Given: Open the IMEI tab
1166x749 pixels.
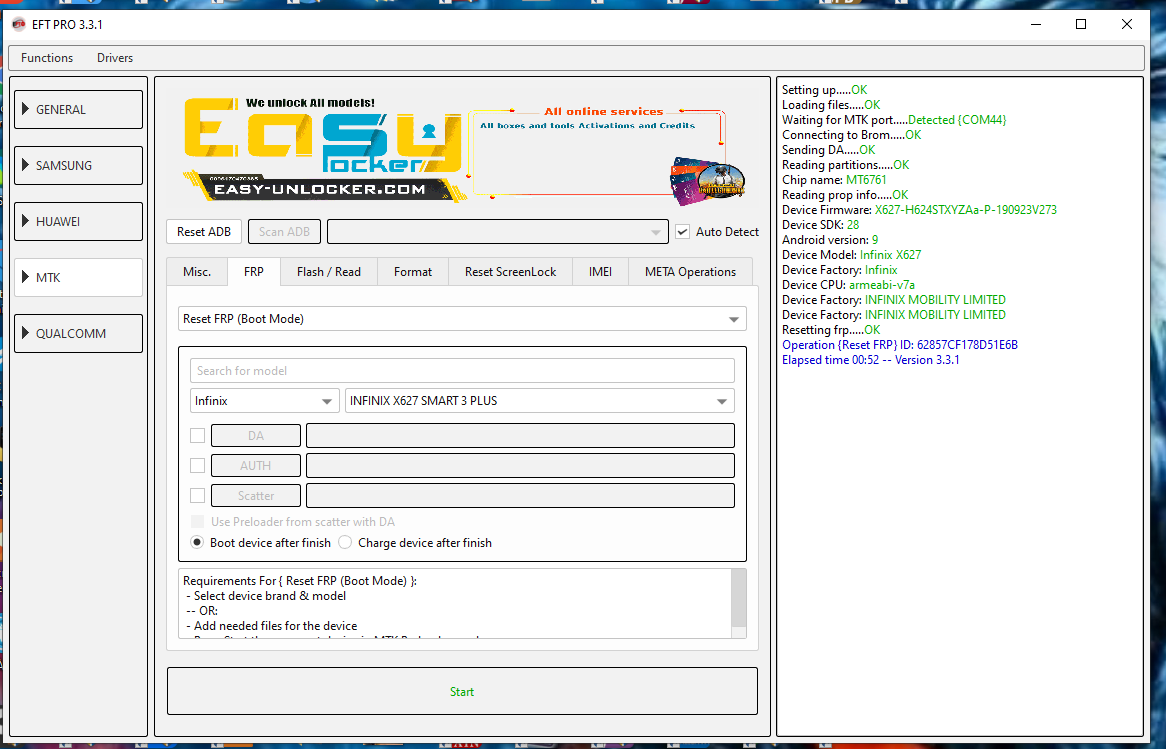Looking at the screenshot, I should pos(600,271).
